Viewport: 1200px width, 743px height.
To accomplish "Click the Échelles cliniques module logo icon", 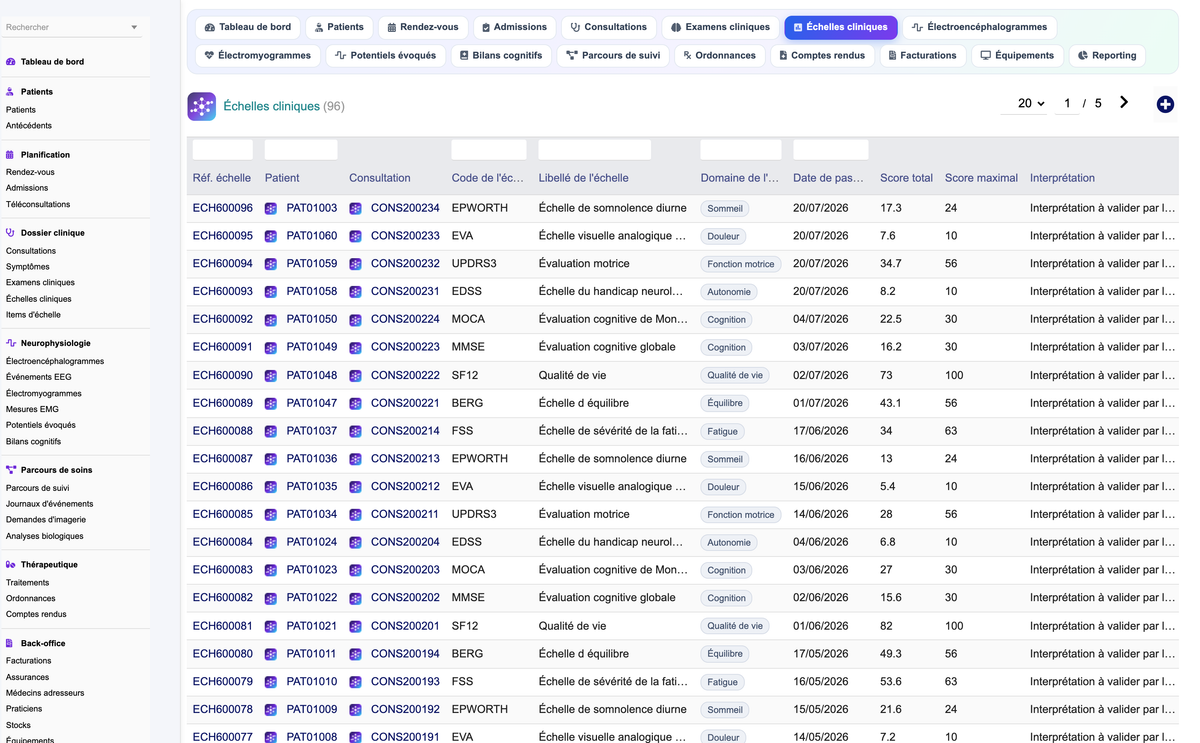I will [202, 106].
